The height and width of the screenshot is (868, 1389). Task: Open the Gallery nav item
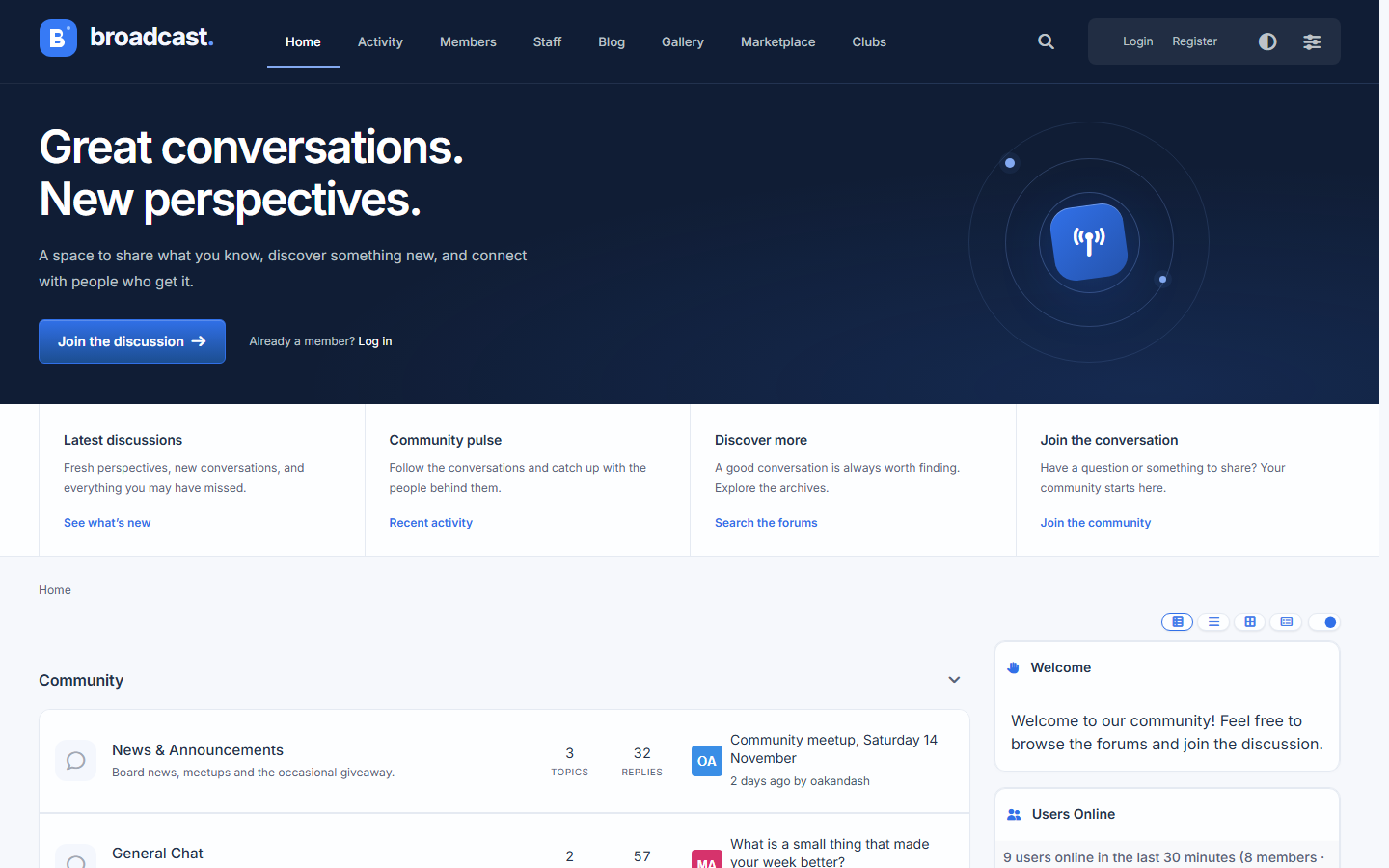(x=683, y=41)
